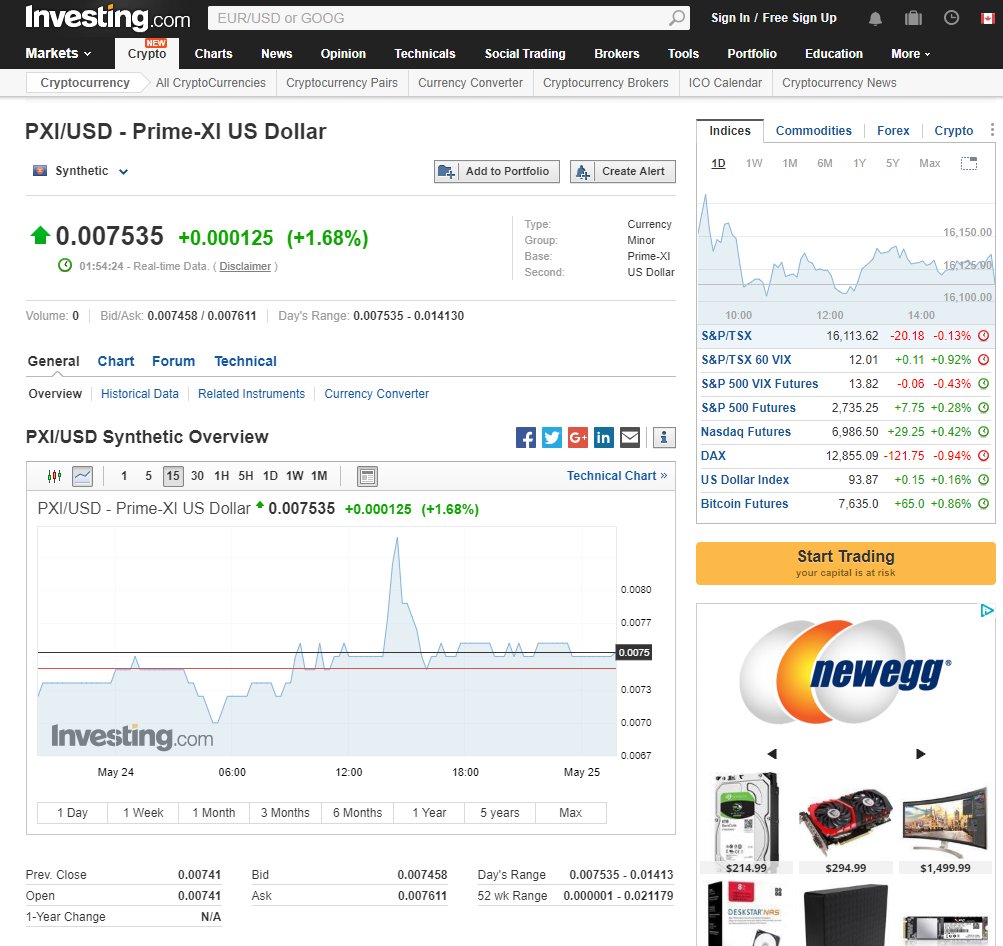Open Related Instruments link

(x=251, y=394)
